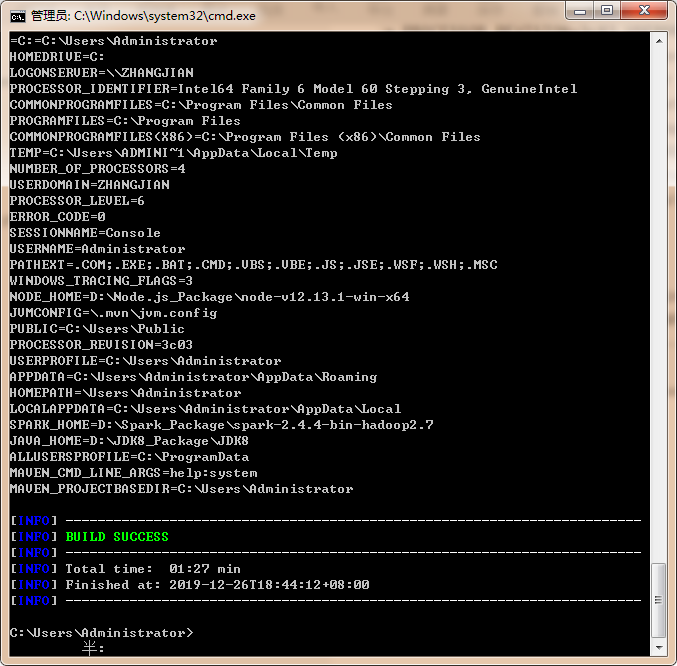
Task: Click the COMMONPROGRAMFILES(X86) line
Action: pyautogui.click(x=245, y=136)
